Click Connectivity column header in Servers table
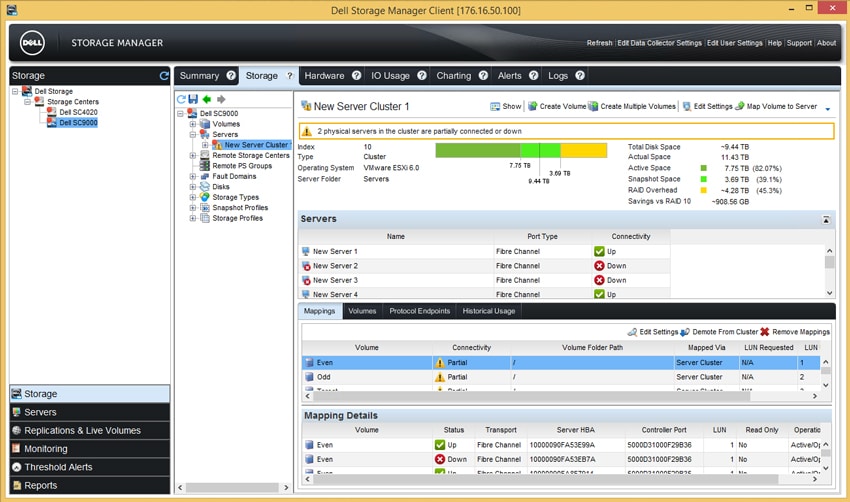 click(631, 236)
